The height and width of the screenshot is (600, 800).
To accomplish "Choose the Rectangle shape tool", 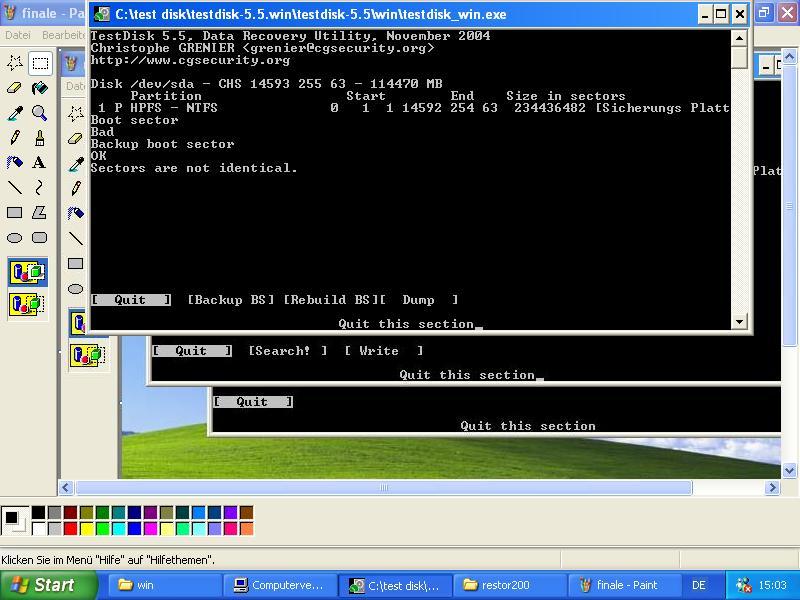I will point(14,213).
